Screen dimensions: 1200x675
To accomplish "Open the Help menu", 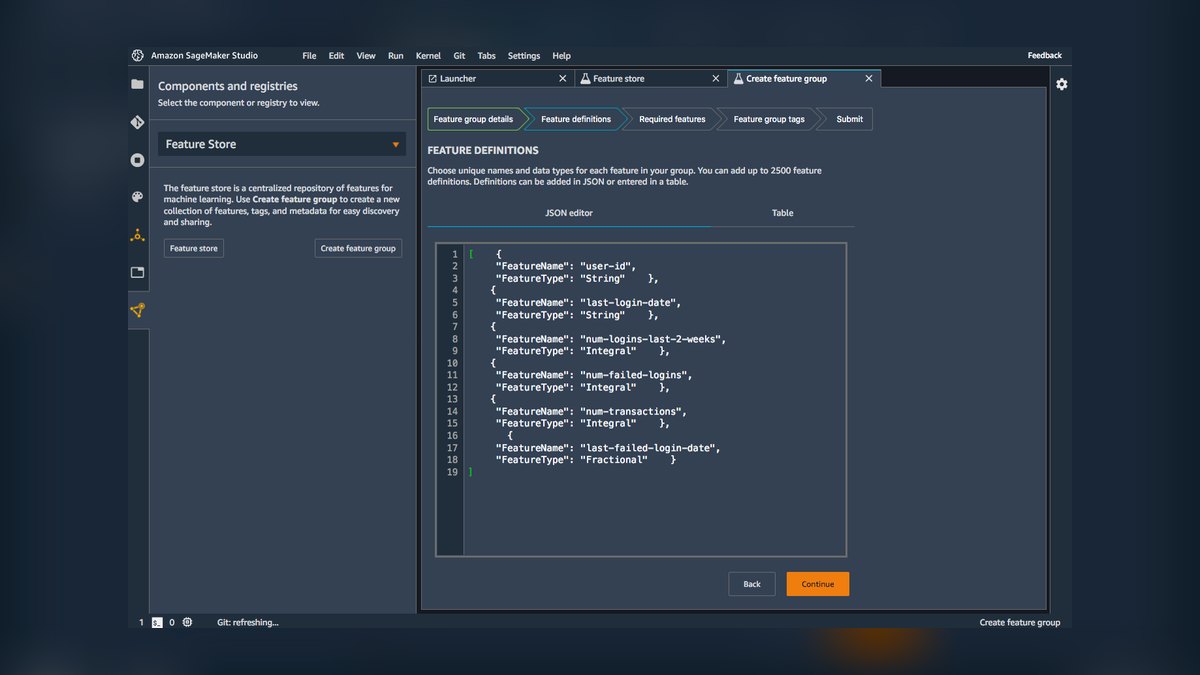I will [562, 56].
